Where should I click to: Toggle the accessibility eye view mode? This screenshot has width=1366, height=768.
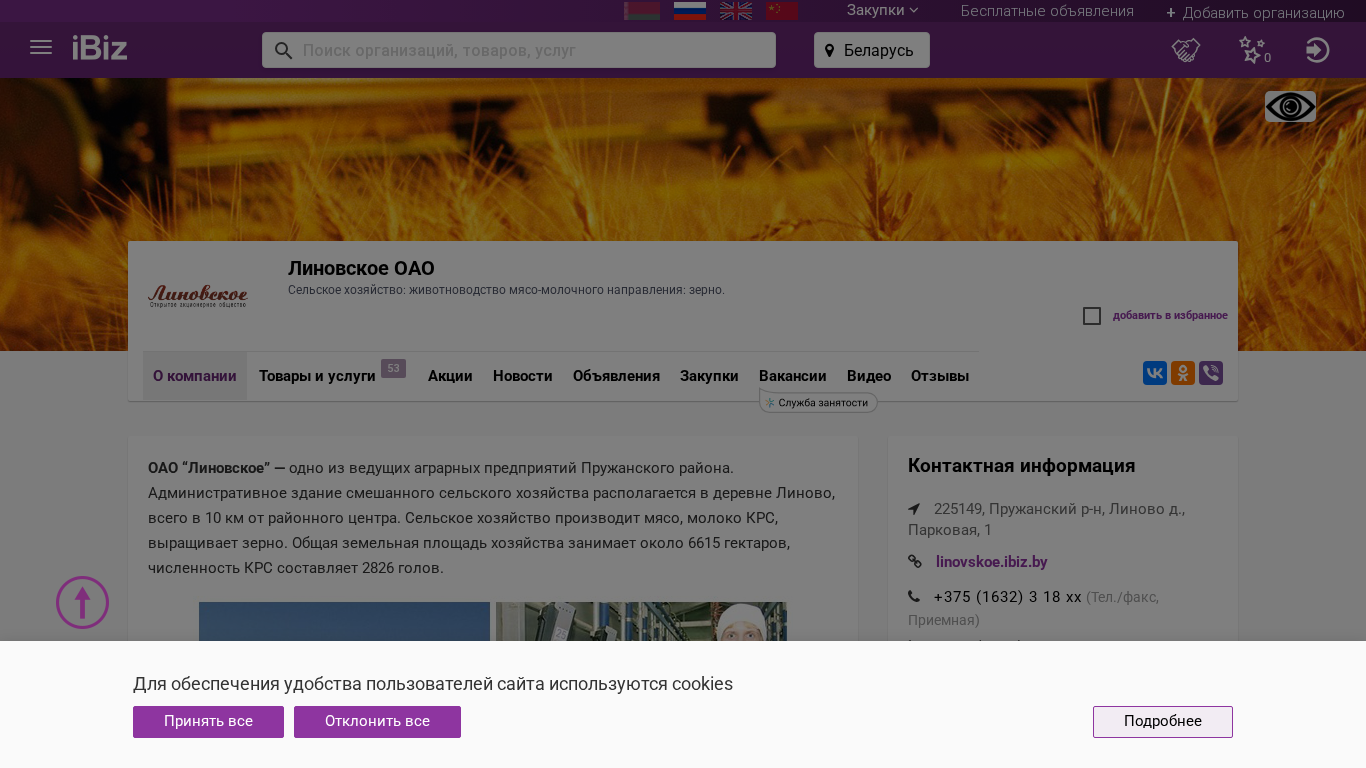1290,107
